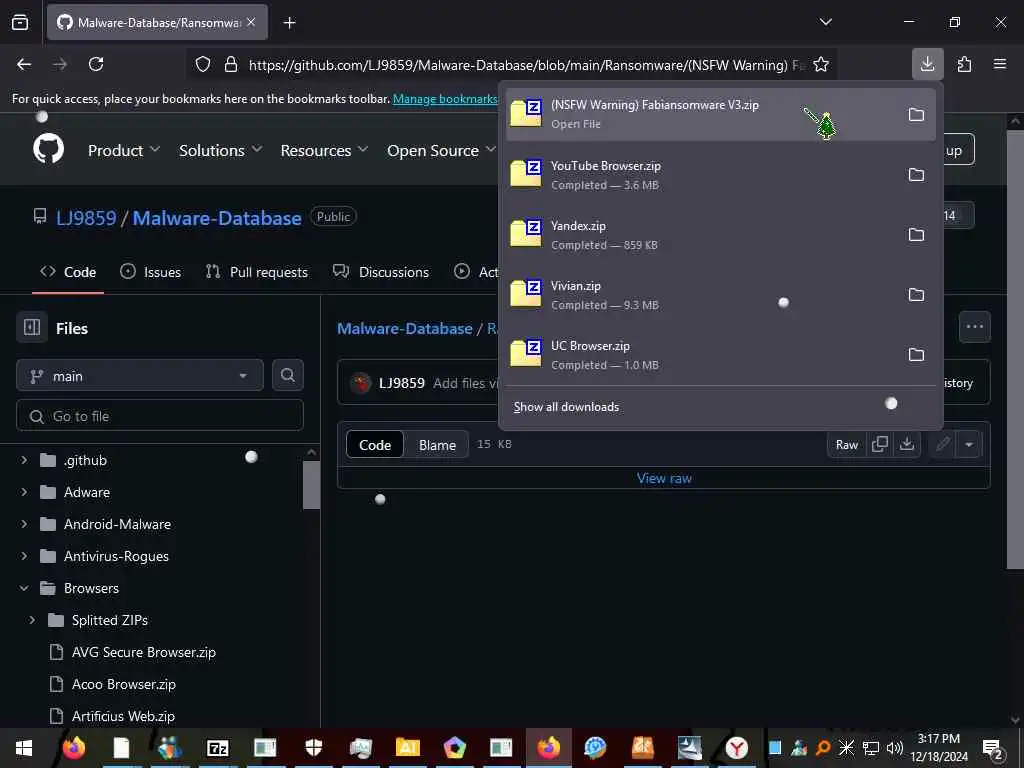The width and height of the screenshot is (1024, 768).
Task: Close the Malware-Database tab
Action: point(251,22)
